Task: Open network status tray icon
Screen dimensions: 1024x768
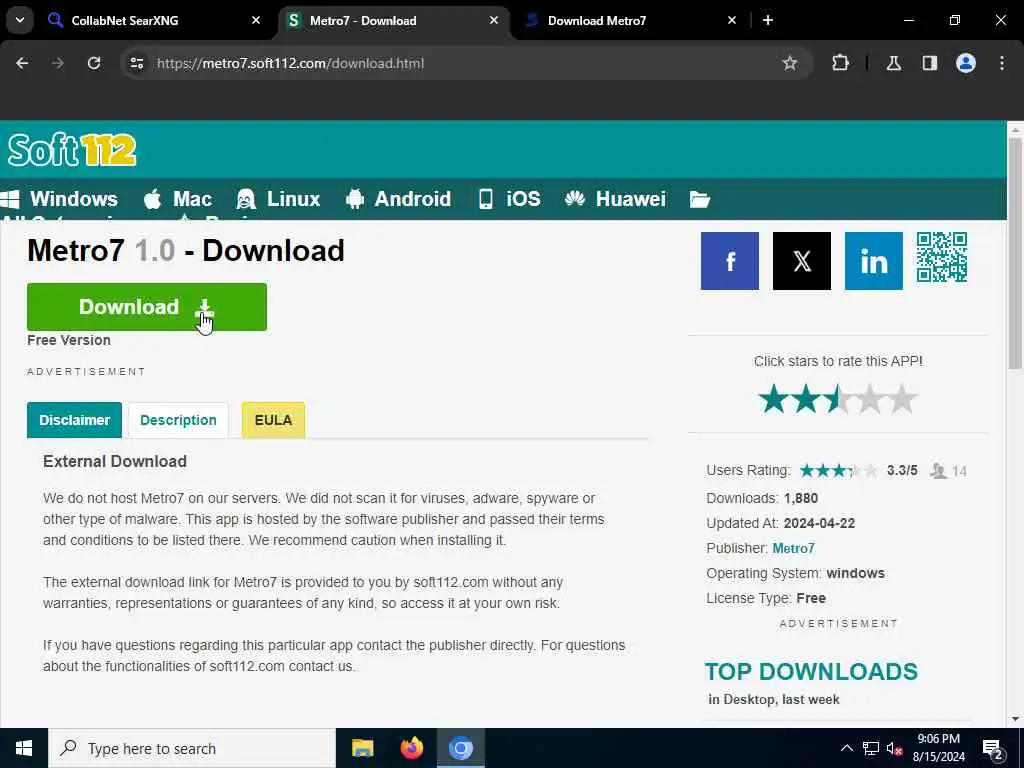Action: tap(871, 748)
